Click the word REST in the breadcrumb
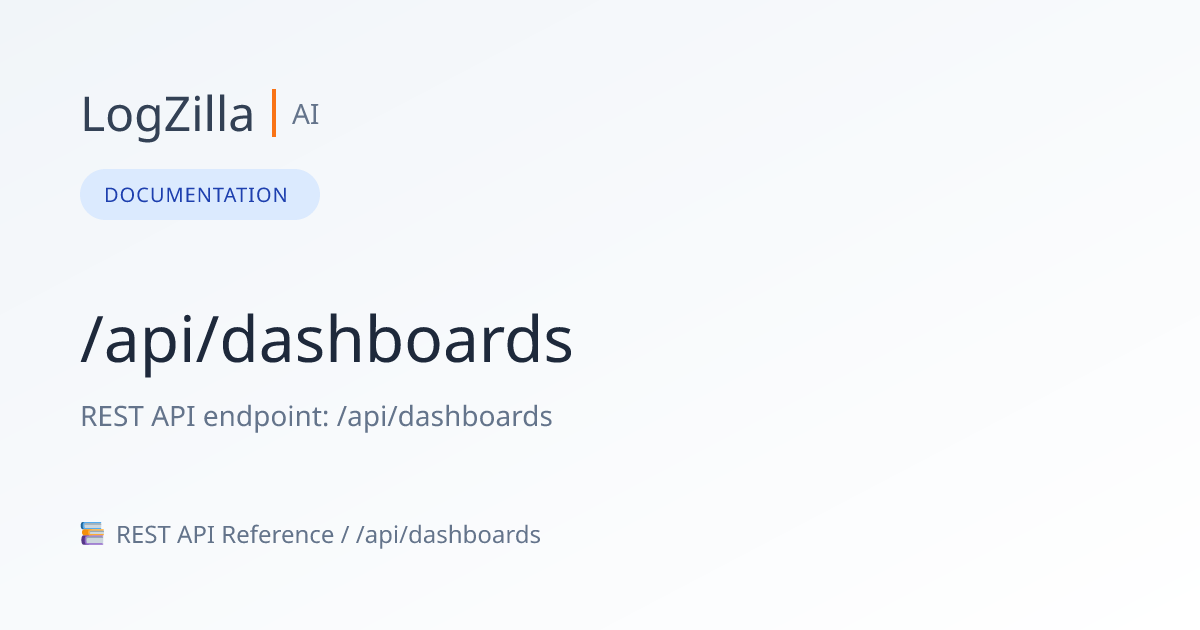The width and height of the screenshot is (1200, 630). point(144,534)
